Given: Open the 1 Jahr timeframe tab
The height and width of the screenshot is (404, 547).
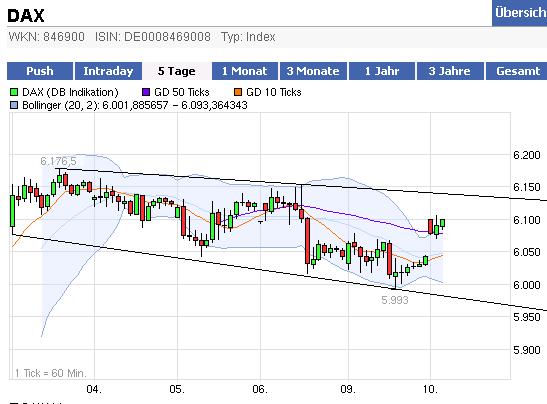Looking at the screenshot, I should tap(382, 71).
